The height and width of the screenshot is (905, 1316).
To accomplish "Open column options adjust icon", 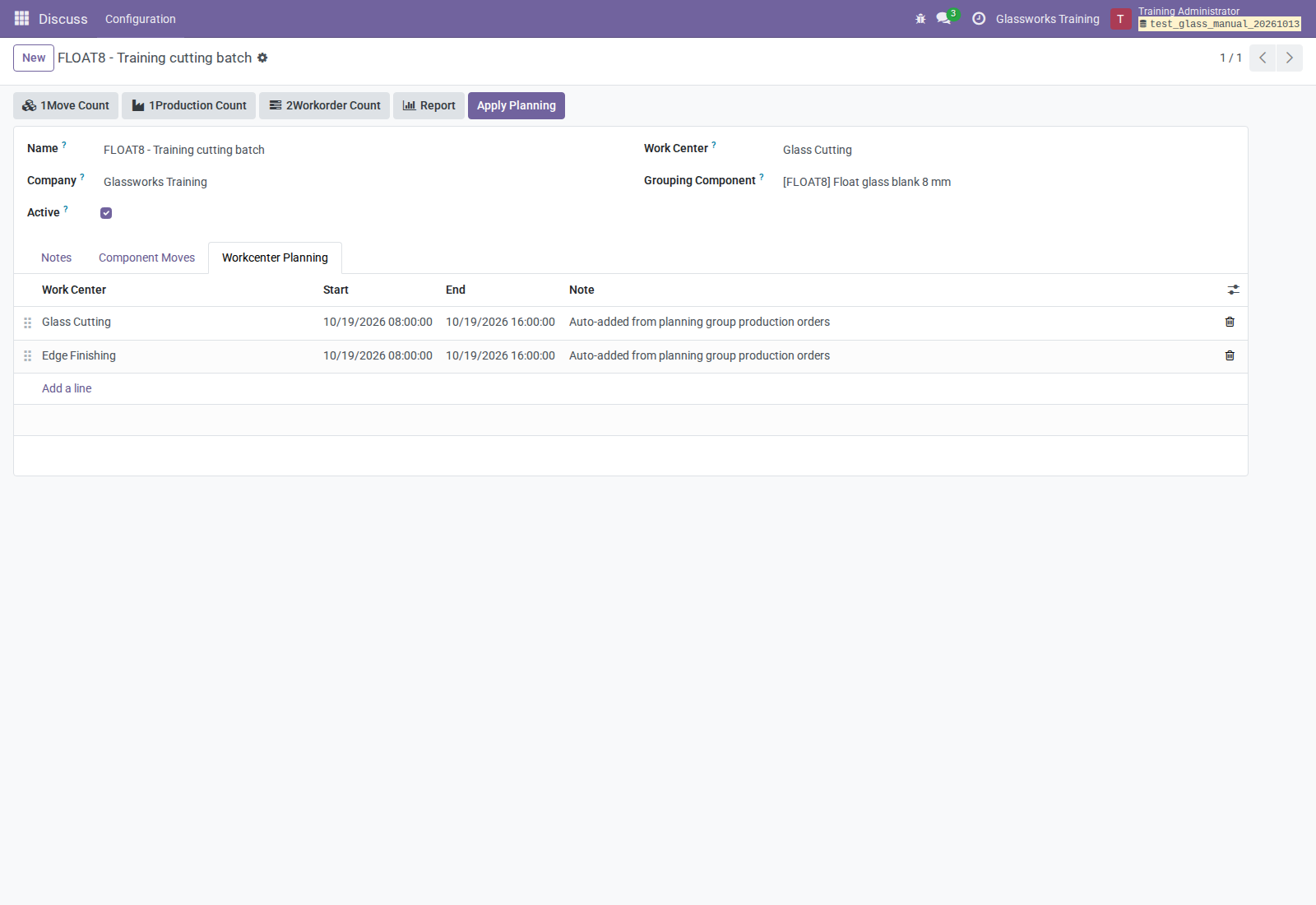I will tap(1233, 290).
